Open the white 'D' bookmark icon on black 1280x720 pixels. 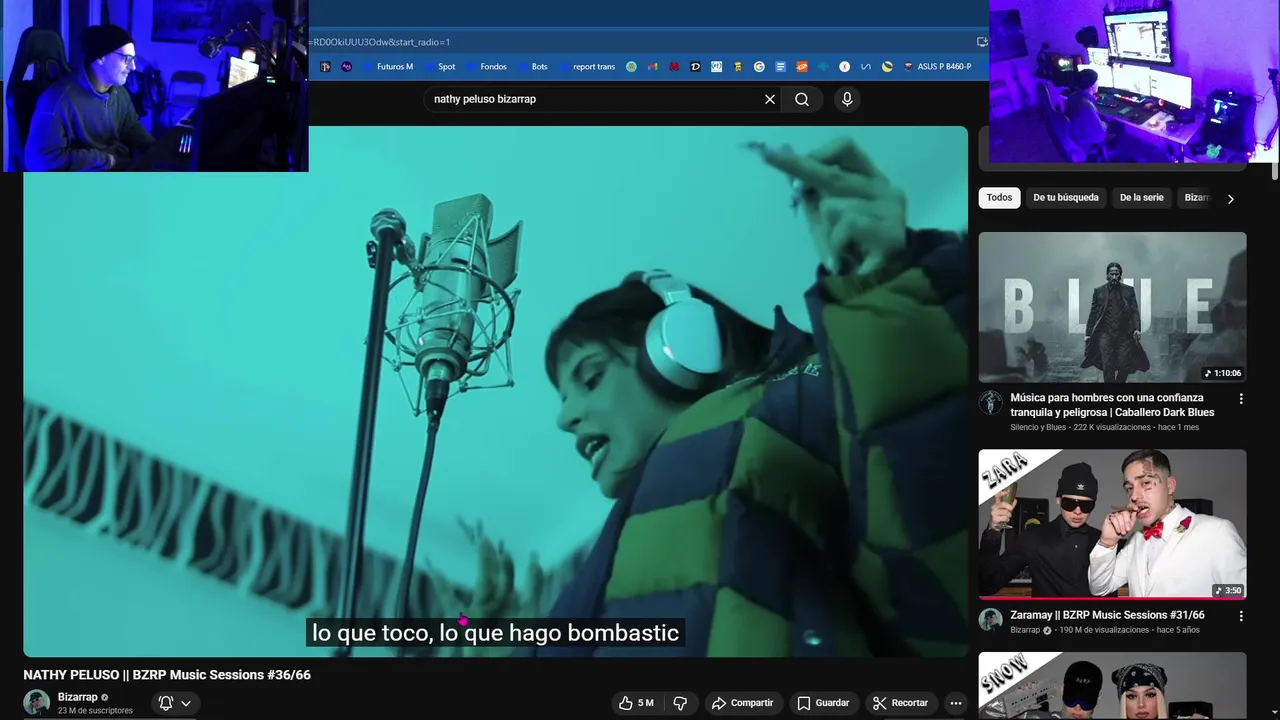[x=695, y=67]
